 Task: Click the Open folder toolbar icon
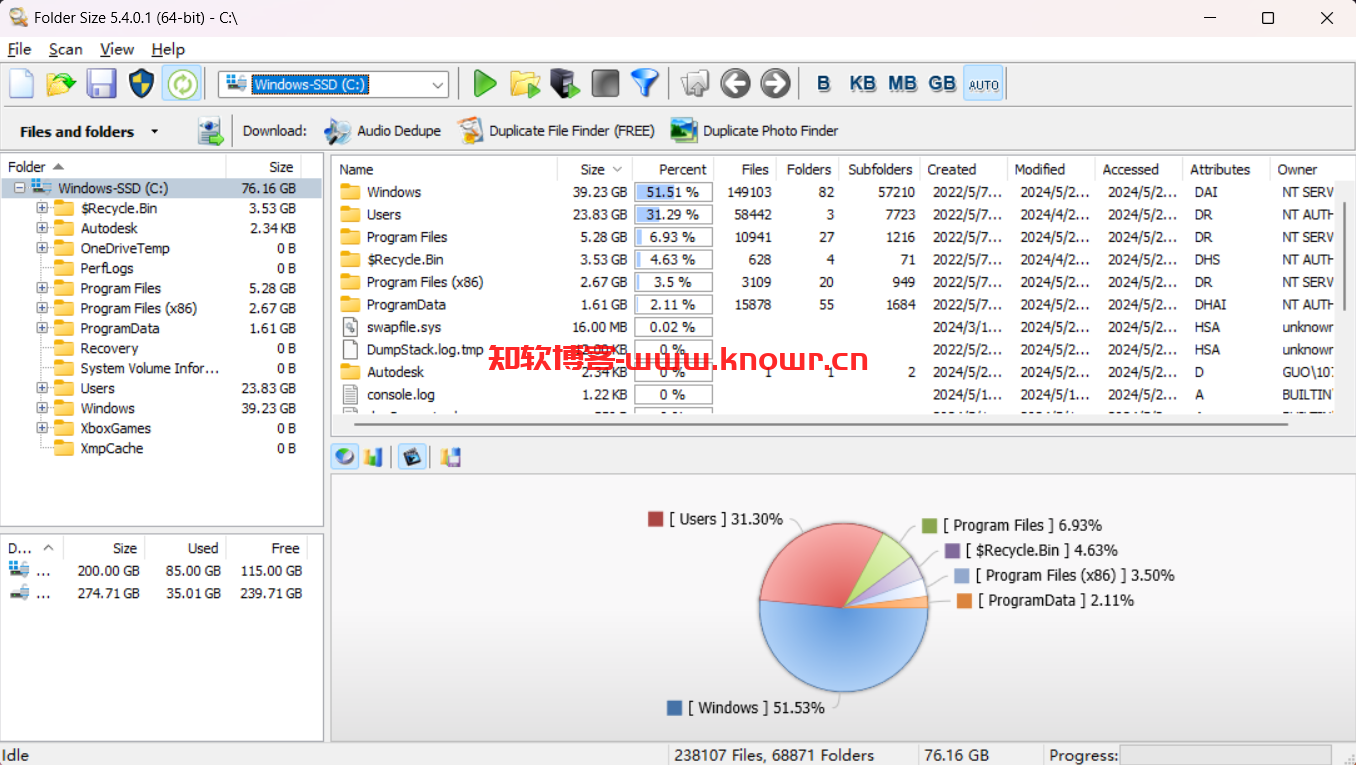click(61, 84)
